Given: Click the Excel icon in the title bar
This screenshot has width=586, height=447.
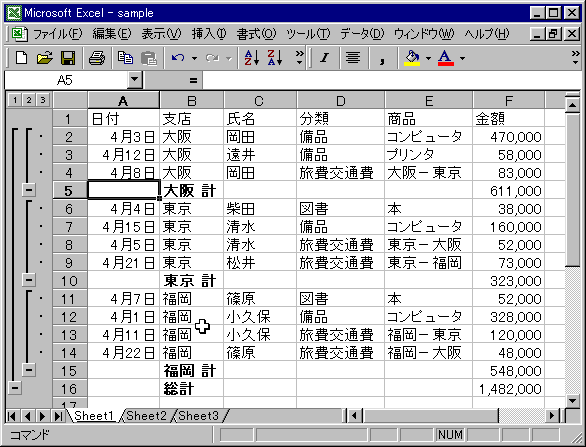Looking at the screenshot, I should point(14,13).
